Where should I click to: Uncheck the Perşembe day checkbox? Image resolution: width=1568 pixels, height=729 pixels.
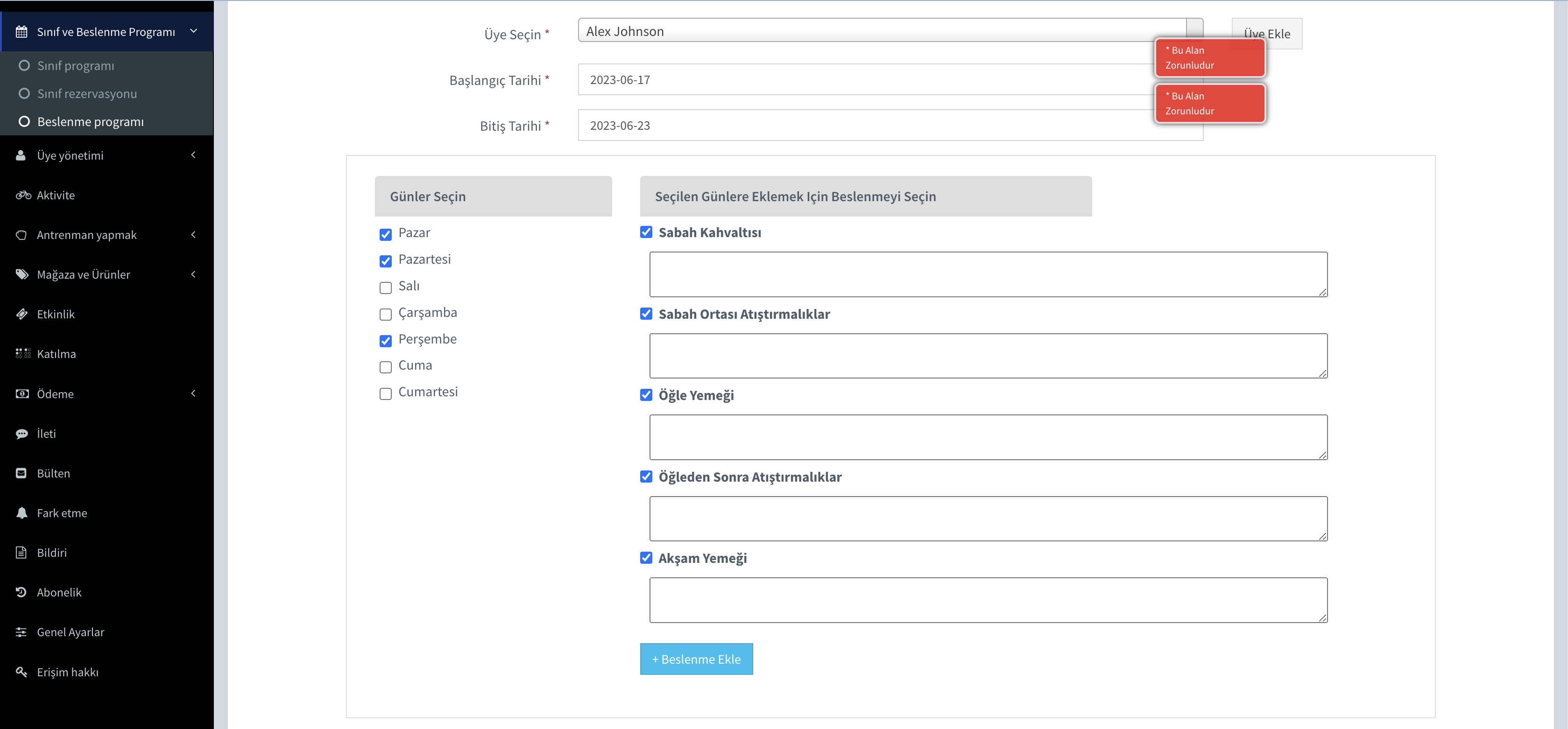pos(385,341)
